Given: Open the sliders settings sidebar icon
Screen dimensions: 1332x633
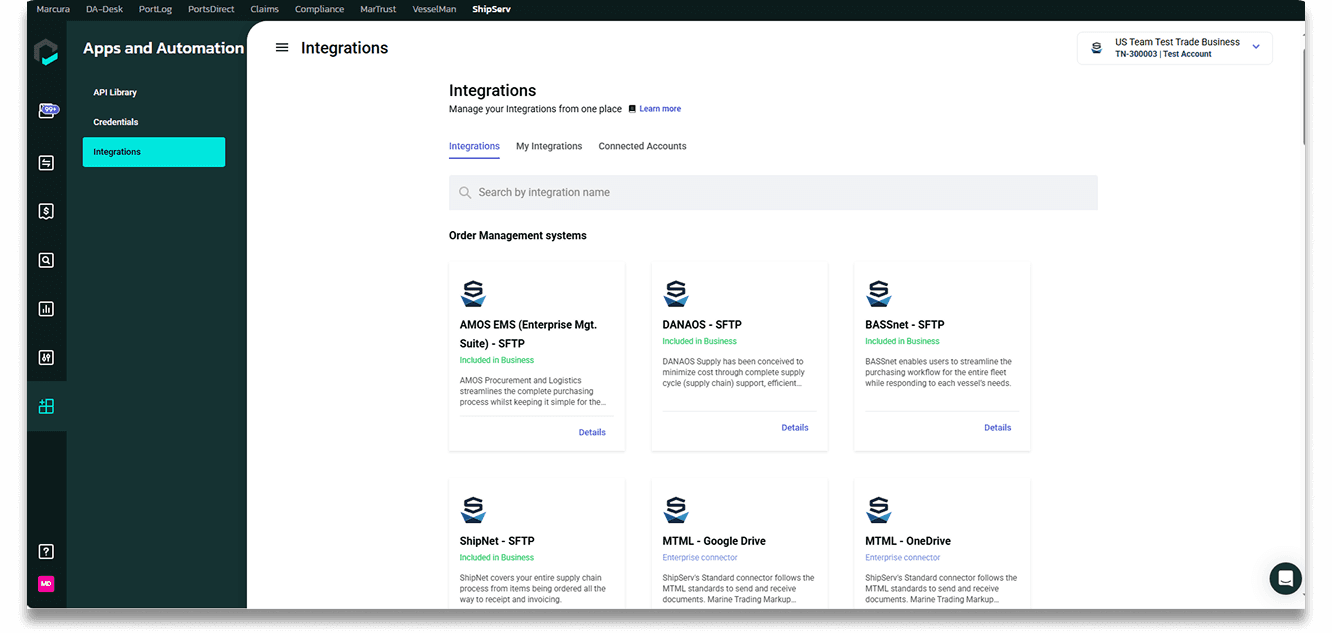Looking at the screenshot, I should (46, 357).
